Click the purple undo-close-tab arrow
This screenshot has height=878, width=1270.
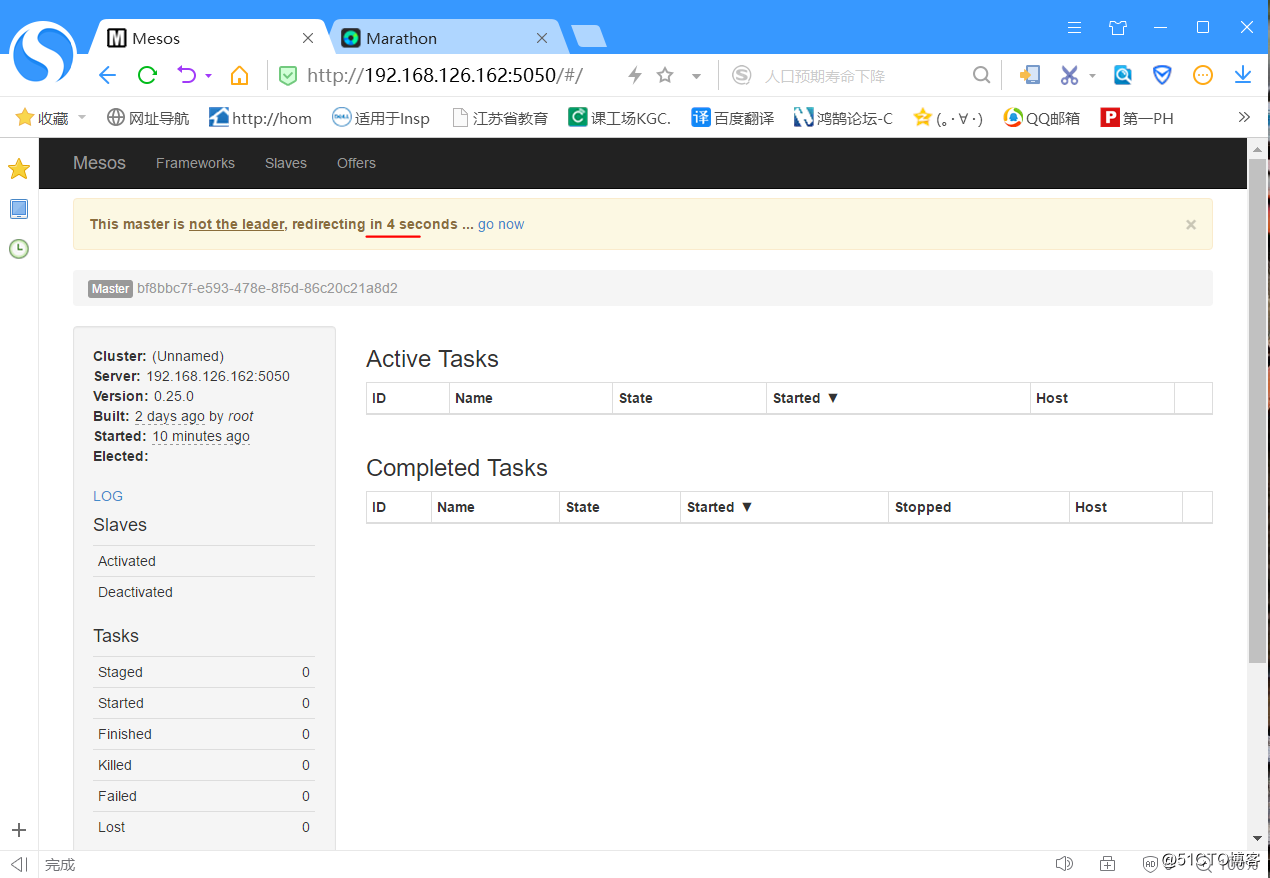(x=187, y=75)
